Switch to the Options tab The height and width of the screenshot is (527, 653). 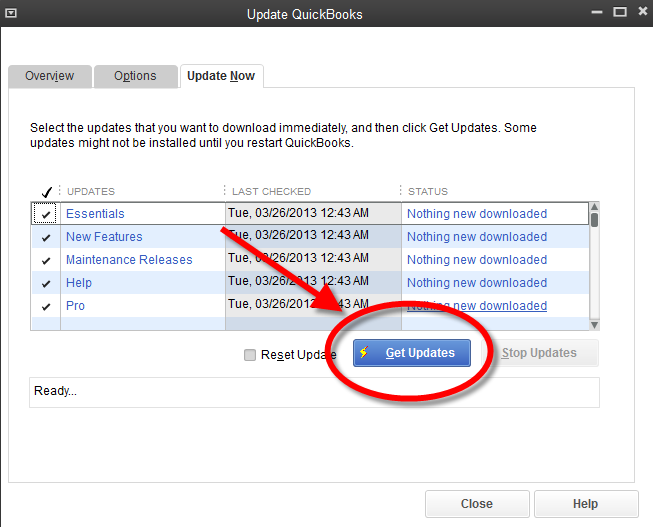point(135,76)
